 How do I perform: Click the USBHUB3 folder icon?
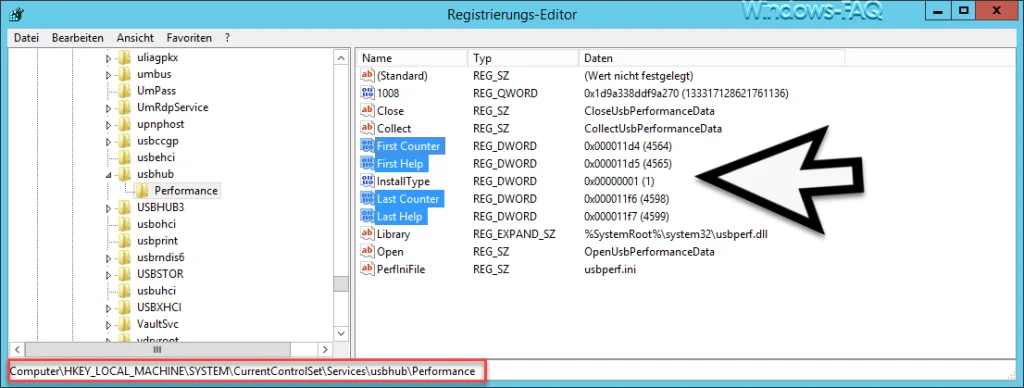tap(125, 208)
